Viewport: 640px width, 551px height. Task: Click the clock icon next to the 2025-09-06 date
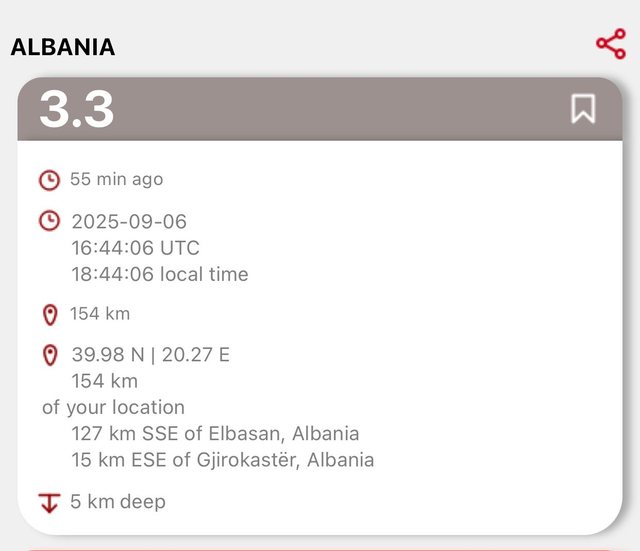[x=49, y=221]
